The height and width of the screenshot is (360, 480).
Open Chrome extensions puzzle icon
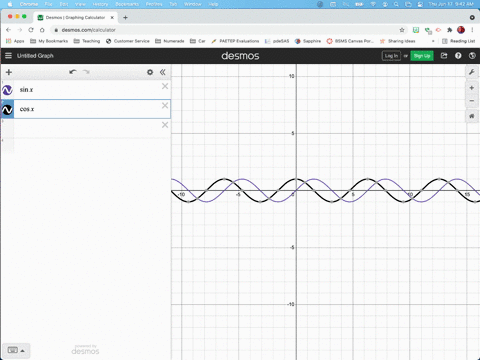click(x=450, y=30)
